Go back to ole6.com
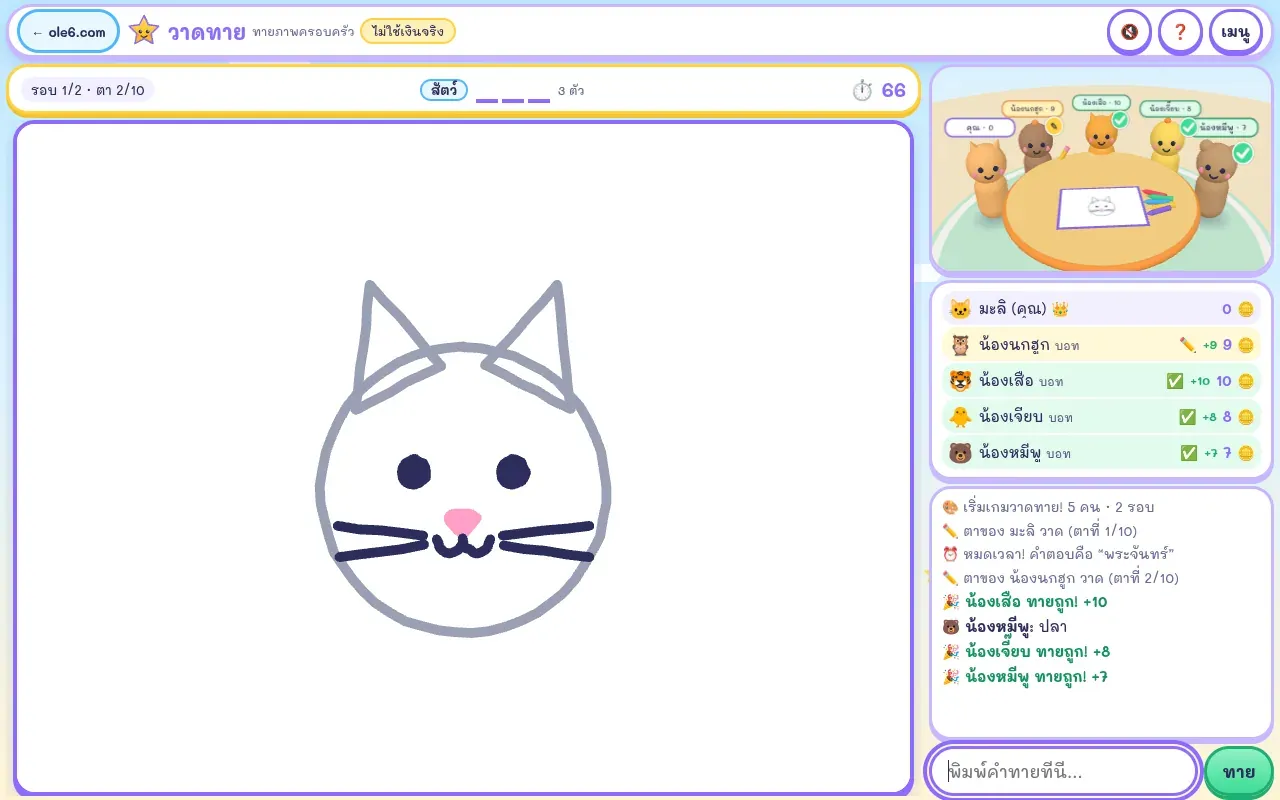The width and height of the screenshot is (1280, 800). pyautogui.click(x=69, y=32)
